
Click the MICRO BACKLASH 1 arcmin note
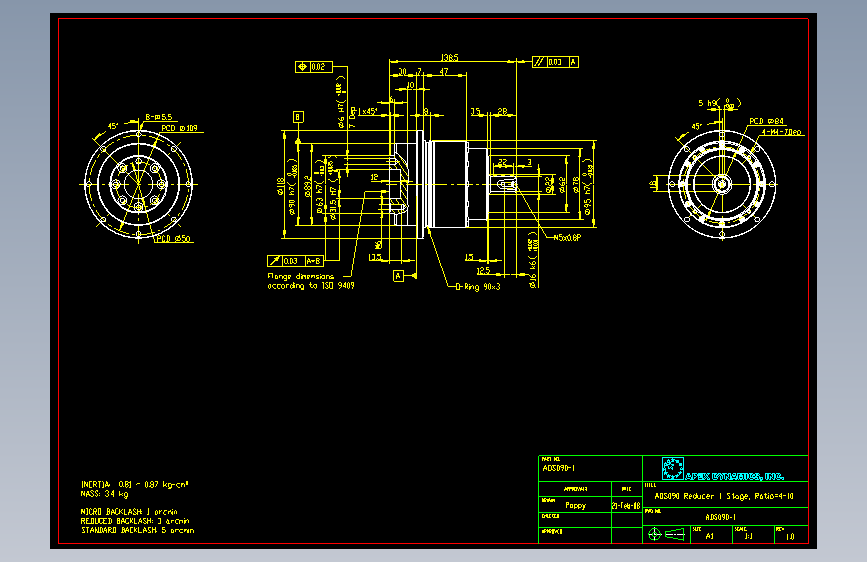coord(129,512)
